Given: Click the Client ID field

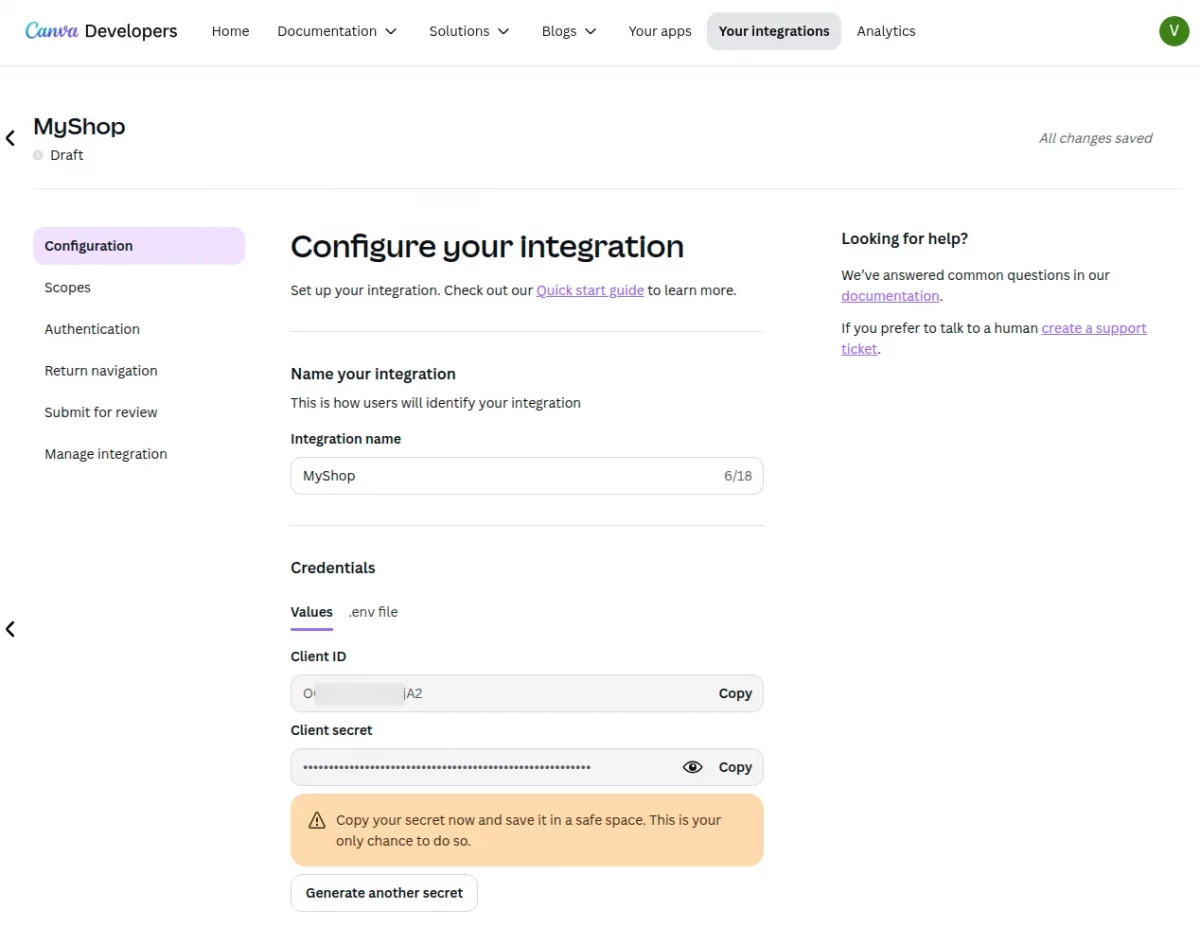Looking at the screenshot, I should tap(527, 693).
